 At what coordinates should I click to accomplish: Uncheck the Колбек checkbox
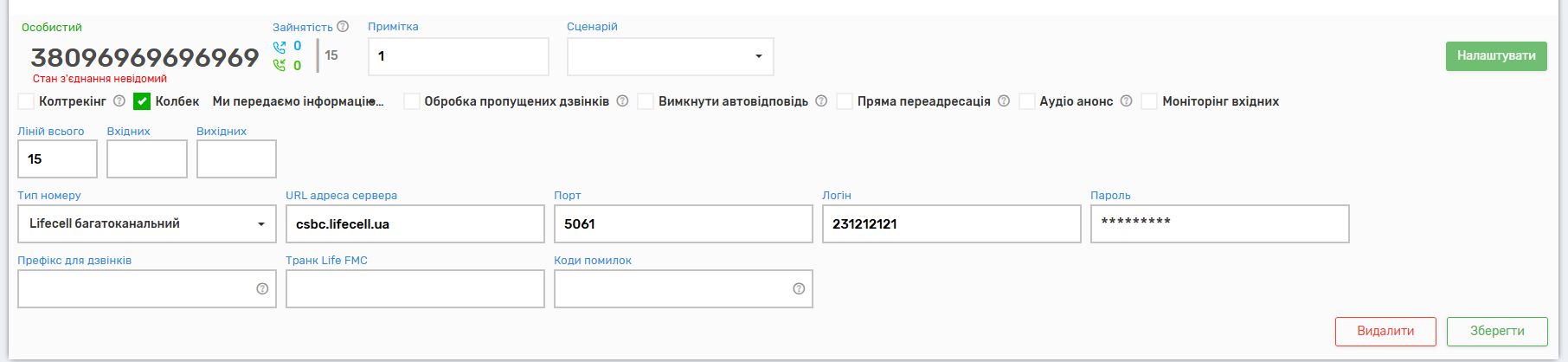[x=142, y=102]
